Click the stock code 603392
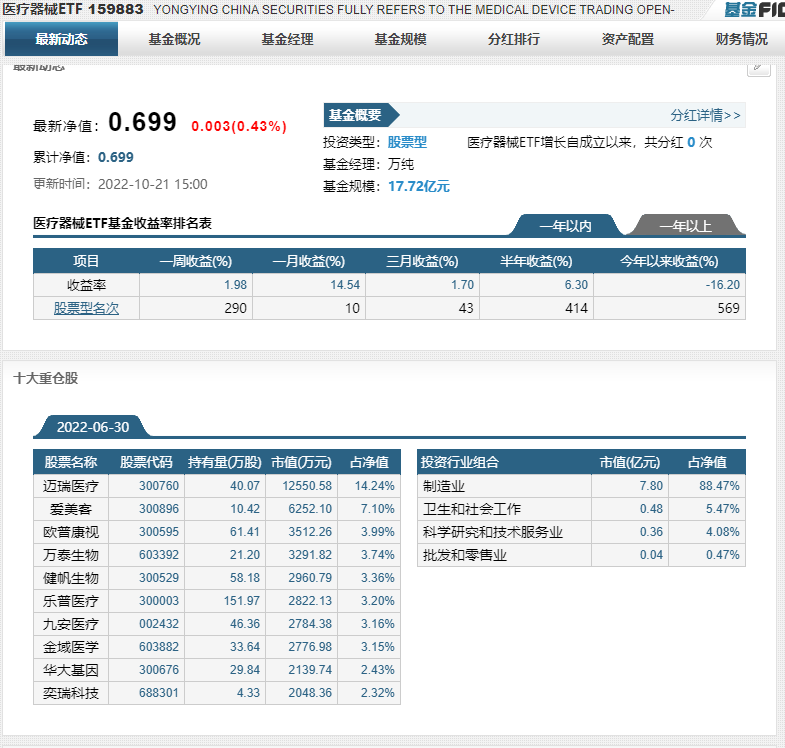Image resolution: width=785 pixels, height=748 pixels. [159, 555]
